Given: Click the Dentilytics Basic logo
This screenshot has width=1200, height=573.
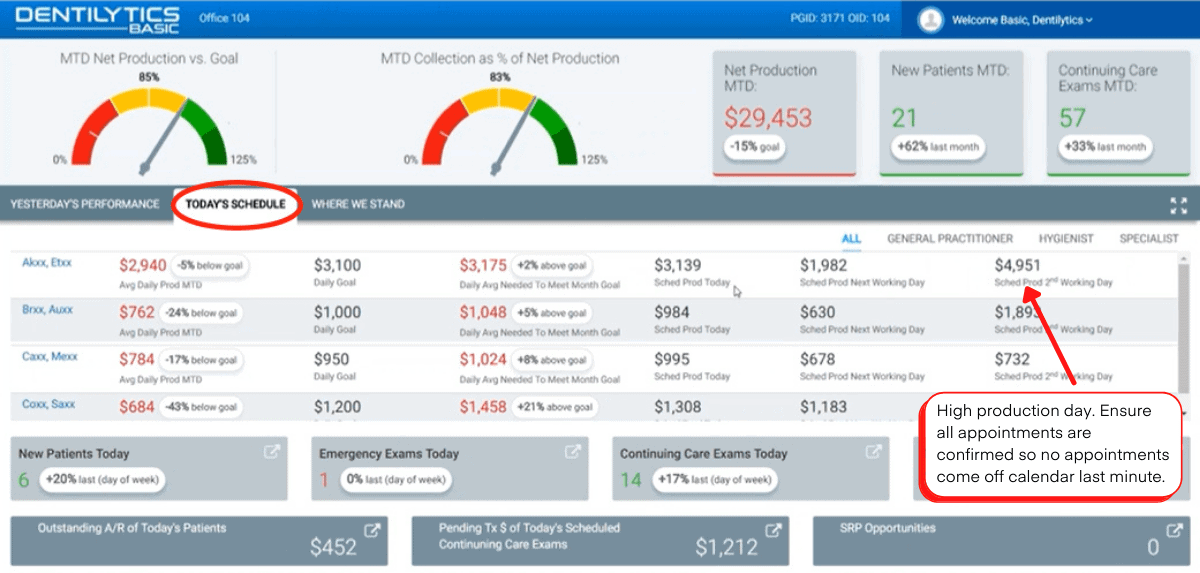Looking at the screenshot, I should click(98, 19).
